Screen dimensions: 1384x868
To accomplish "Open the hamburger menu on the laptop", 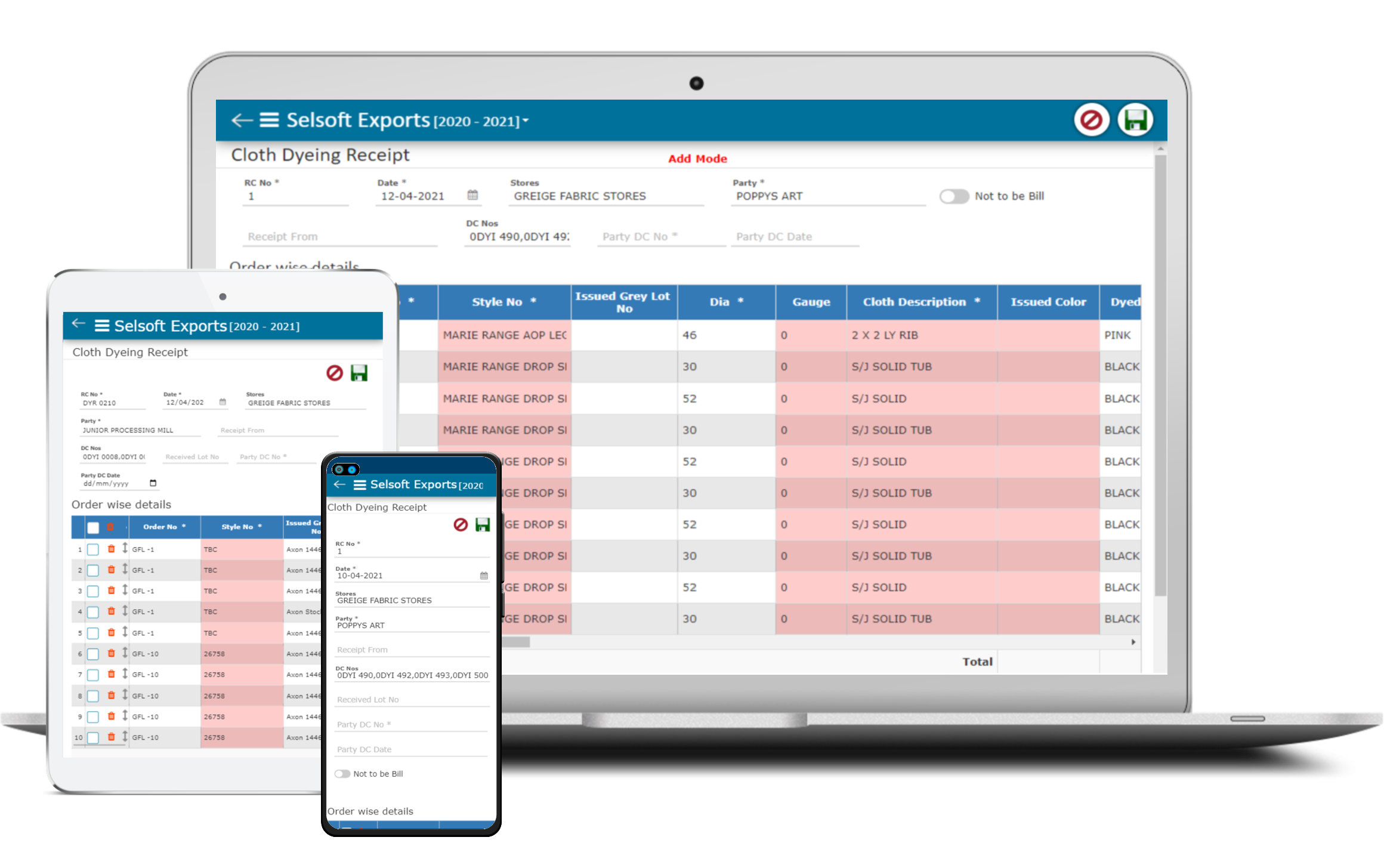I will pos(269,121).
